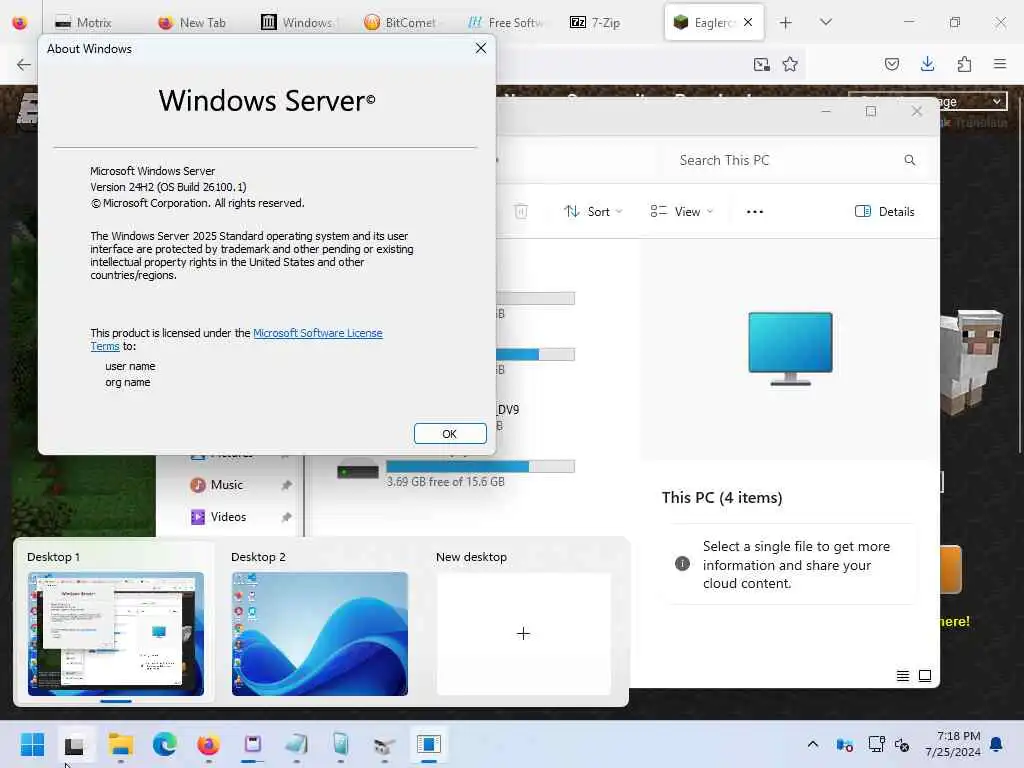Open the purple window app on taskbar

coord(253,744)
